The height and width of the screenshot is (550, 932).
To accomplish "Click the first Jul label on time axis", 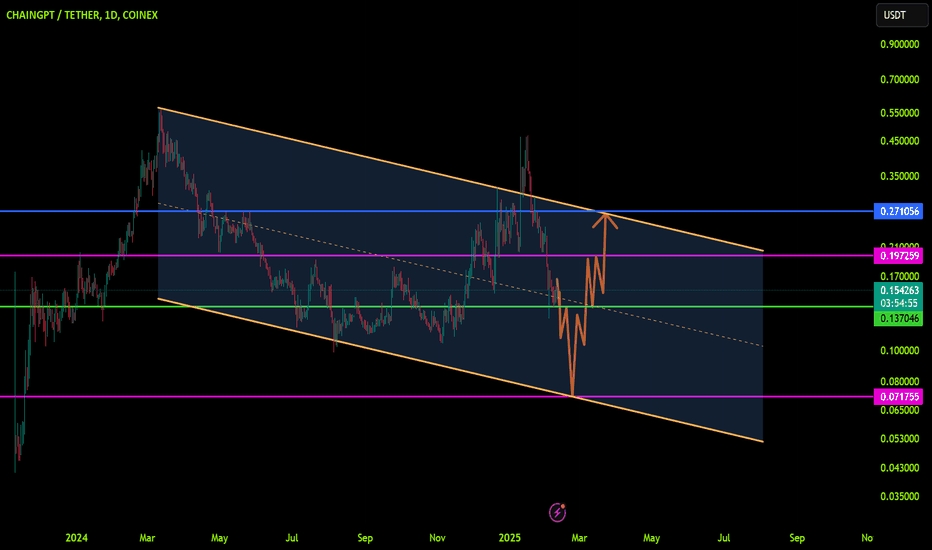I will [x=291, y=538].
